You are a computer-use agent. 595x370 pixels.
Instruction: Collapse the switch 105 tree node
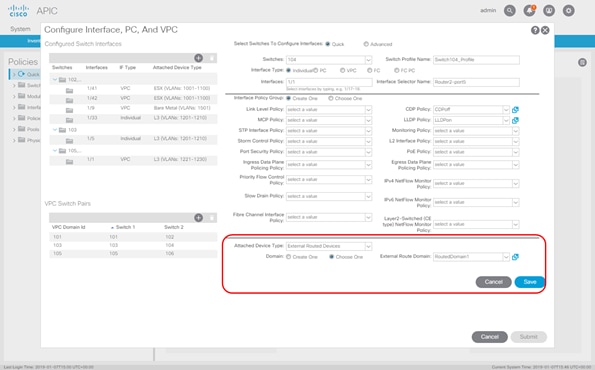pyautogui.click(x=55, y=151)
